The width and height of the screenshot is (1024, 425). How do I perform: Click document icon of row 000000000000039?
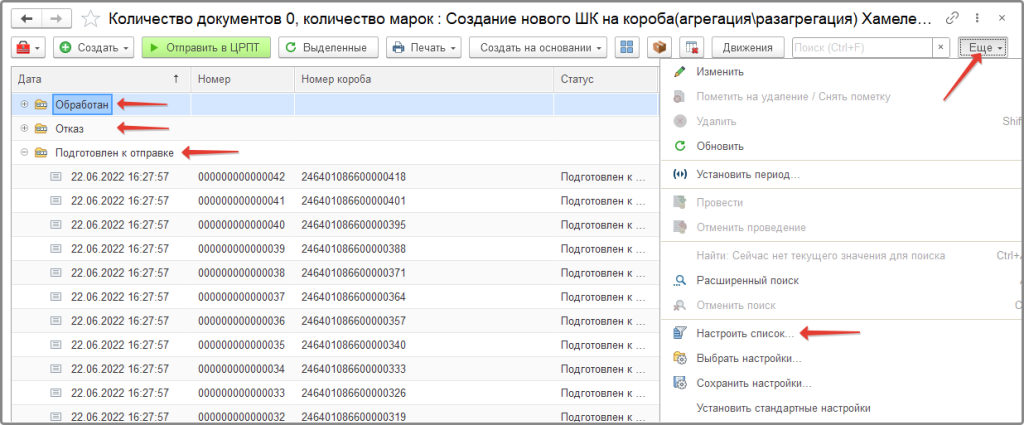[56, 249]
